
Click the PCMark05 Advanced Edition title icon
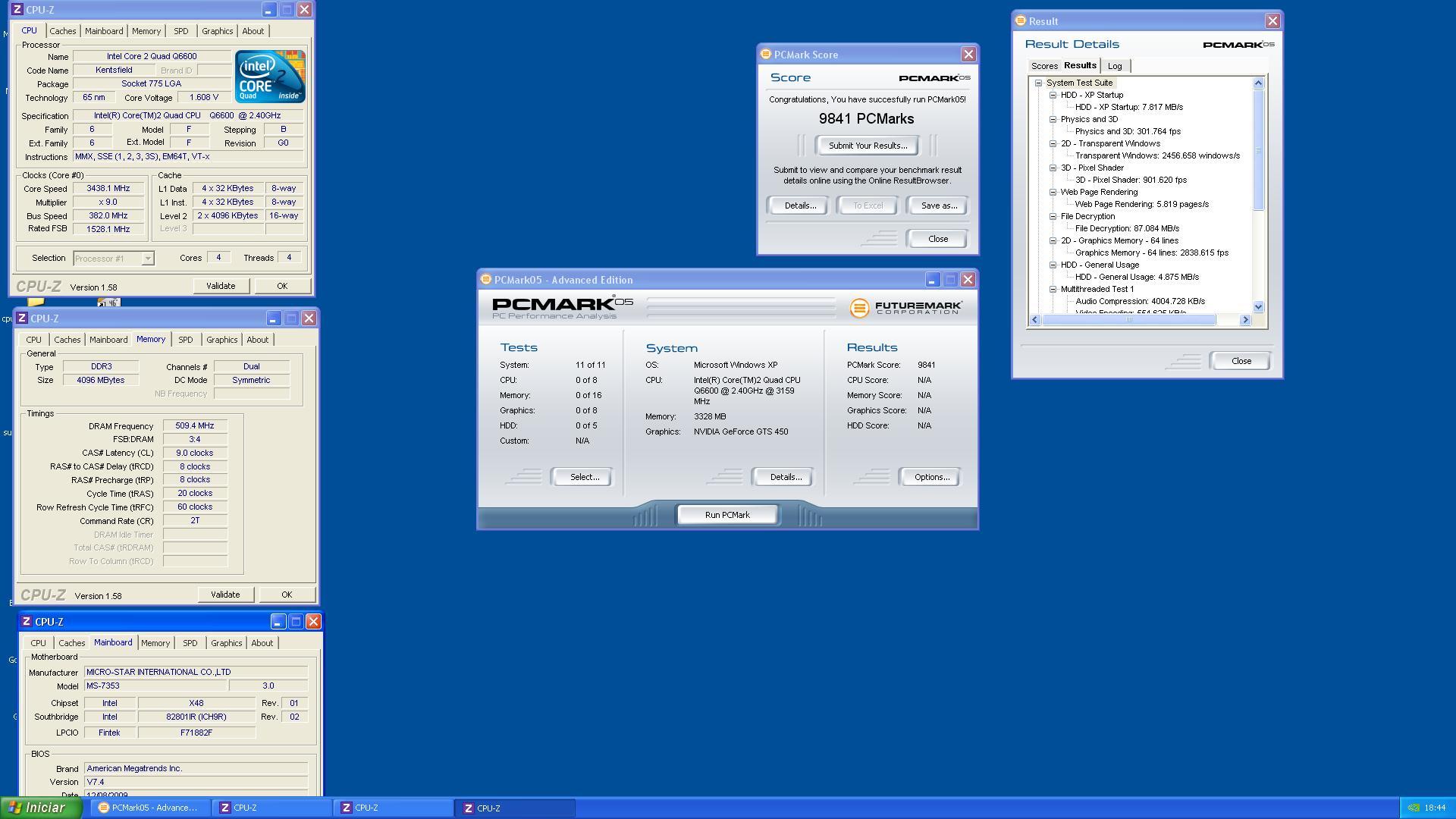point(486,279)
